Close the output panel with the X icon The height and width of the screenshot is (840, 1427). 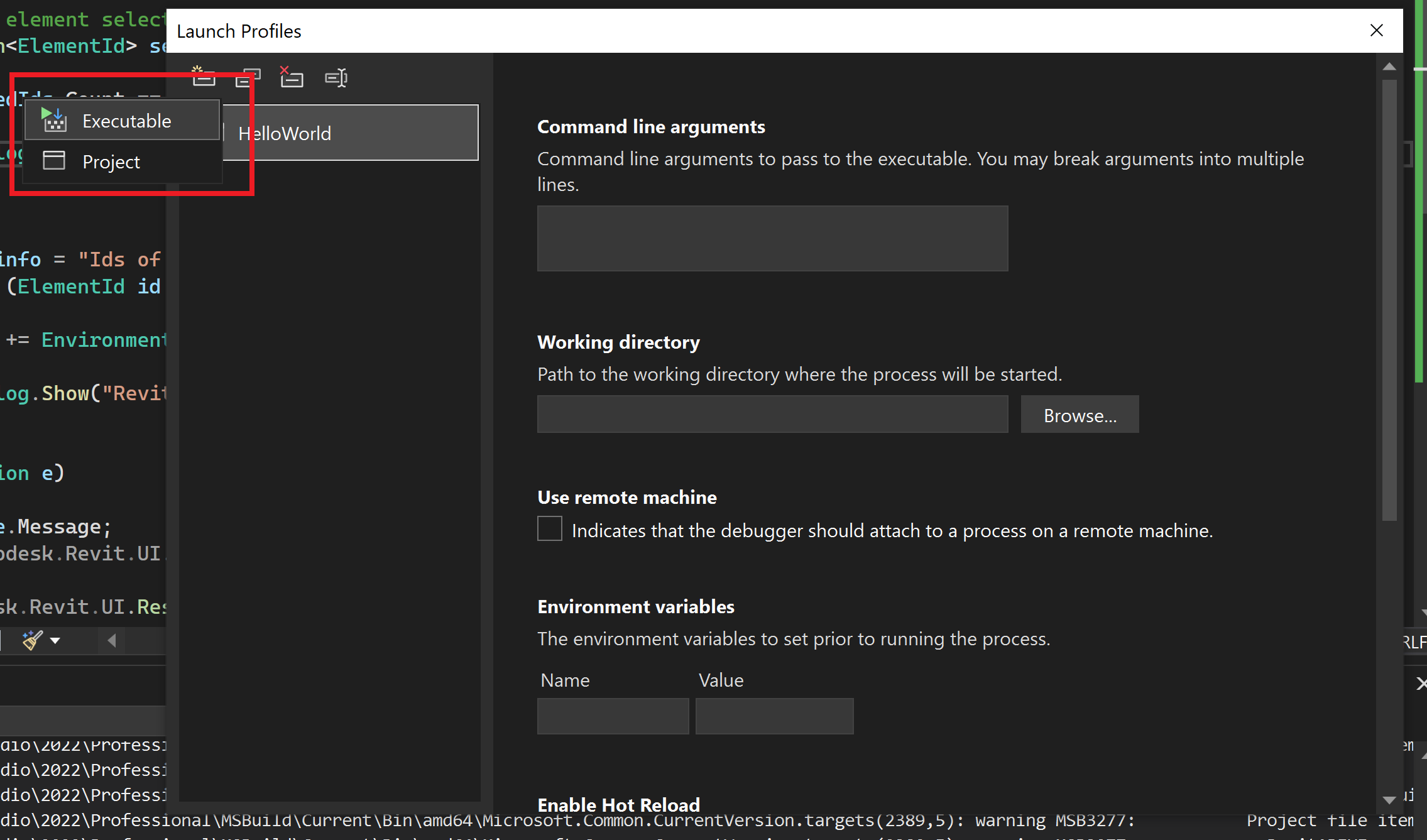(x=1421, y=683)
